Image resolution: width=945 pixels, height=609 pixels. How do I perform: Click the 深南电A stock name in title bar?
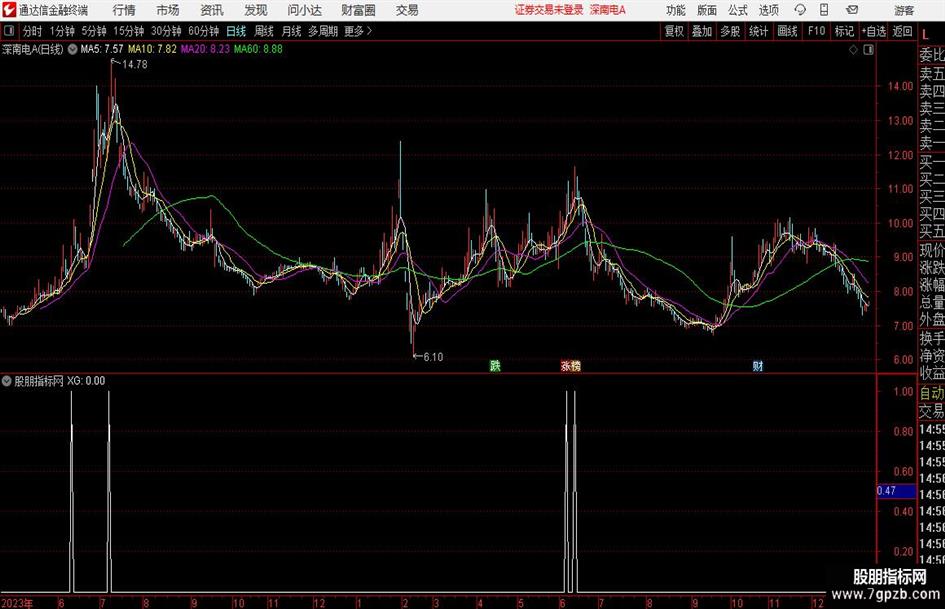click(x=608, y=10)
